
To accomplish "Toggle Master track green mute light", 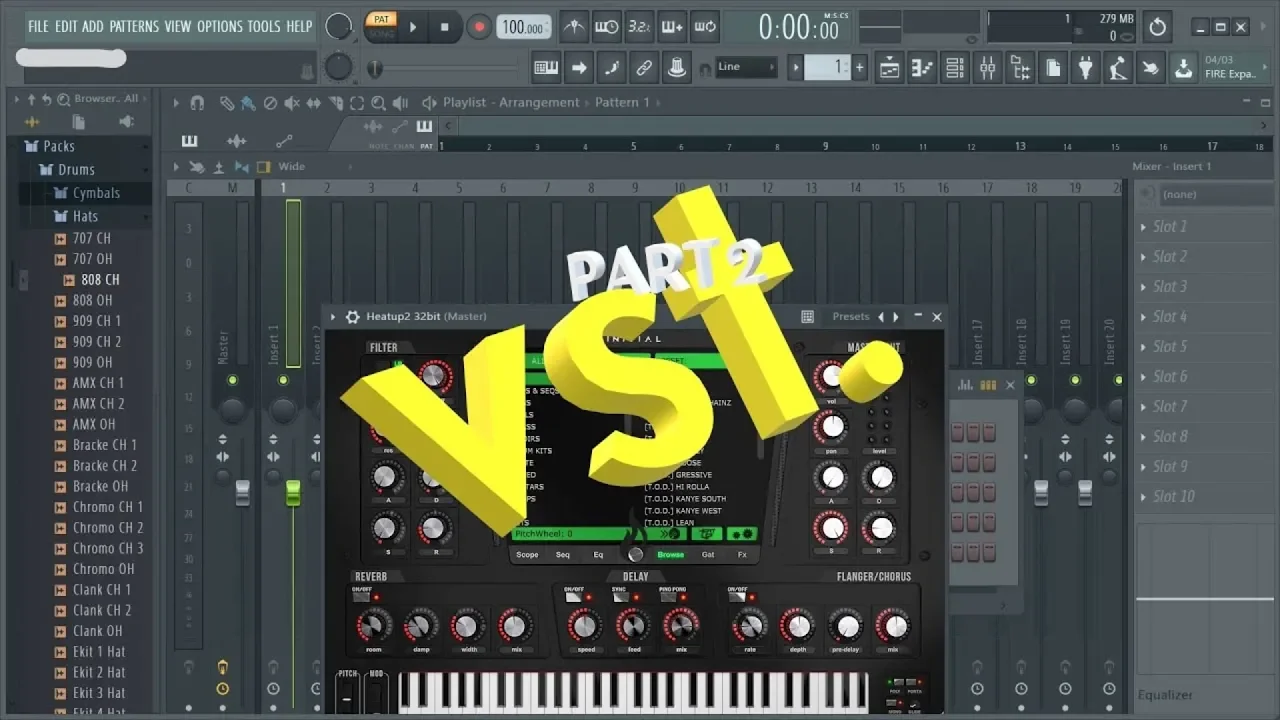I will tap(232, 380).
